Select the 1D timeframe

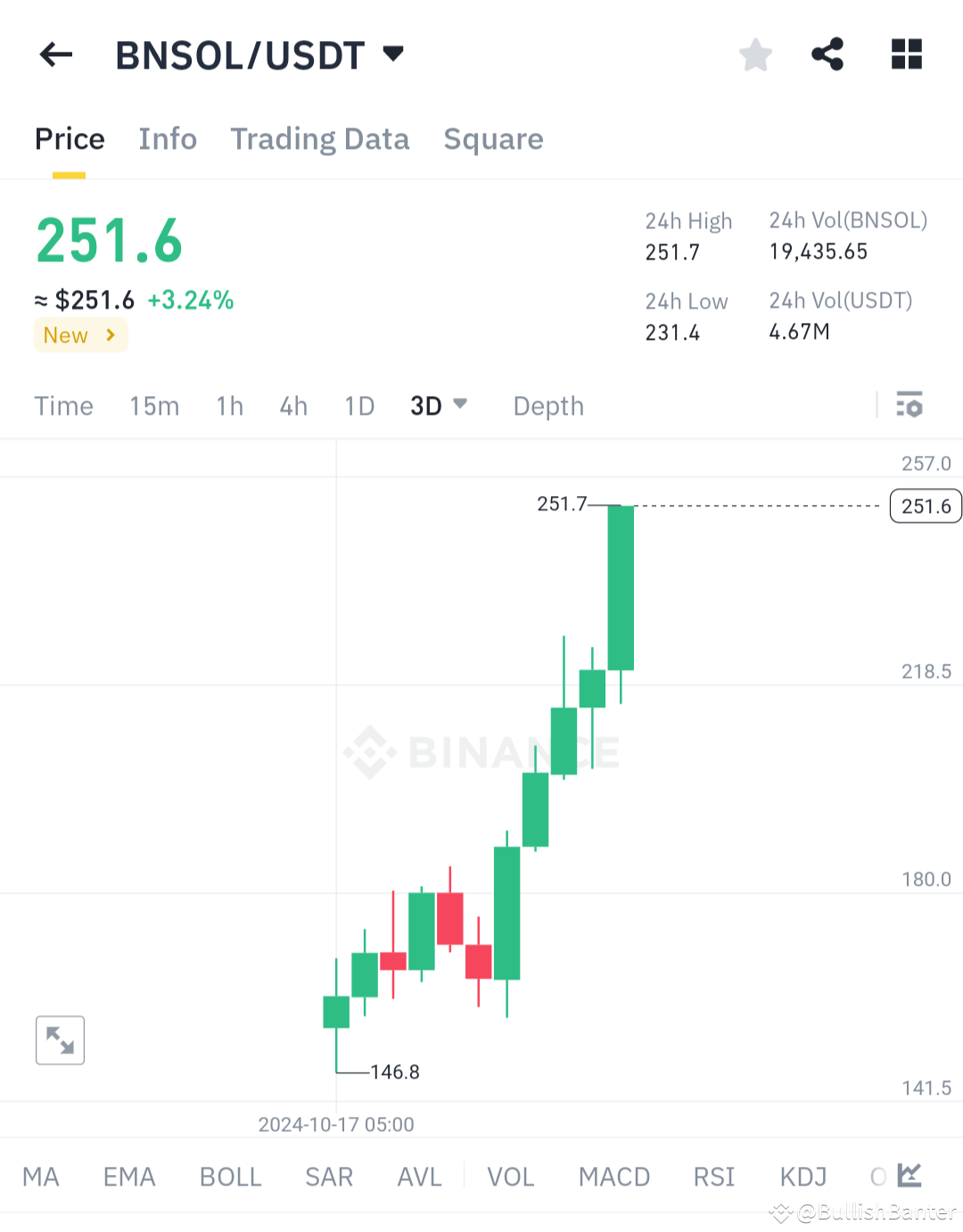tap(358, 405)
